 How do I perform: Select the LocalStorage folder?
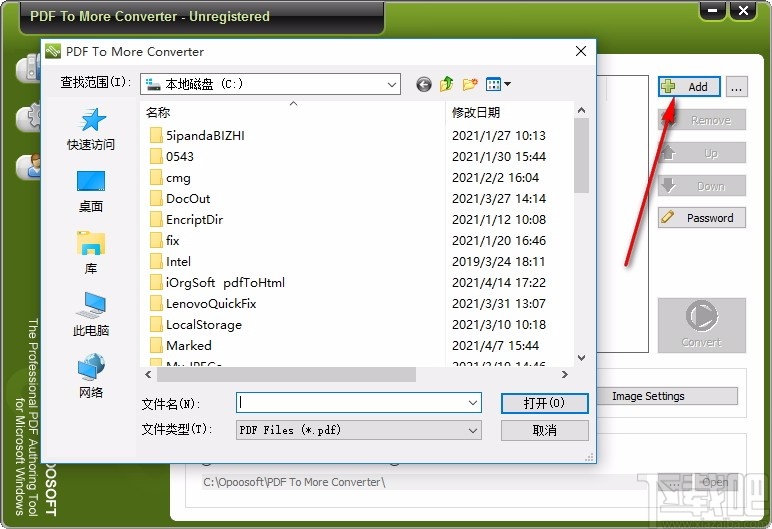[195, 325]
